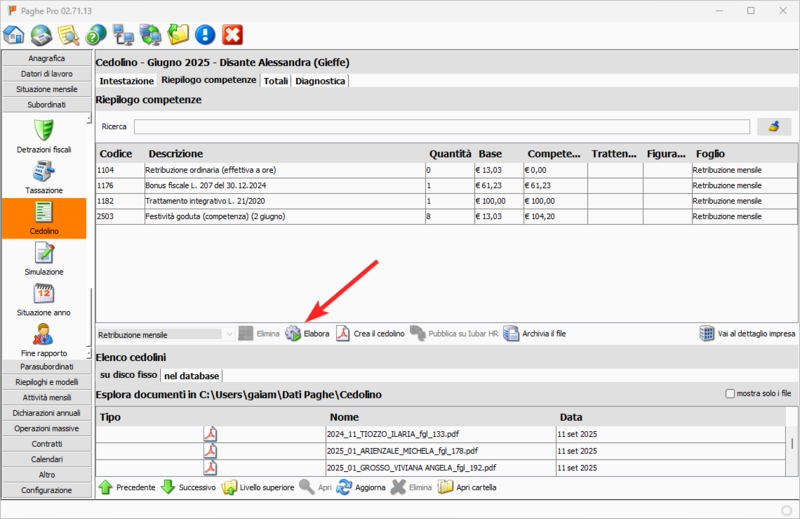Enable the mostra solo i file checkbox
The image size is (800, 519).
click(730, 394)
